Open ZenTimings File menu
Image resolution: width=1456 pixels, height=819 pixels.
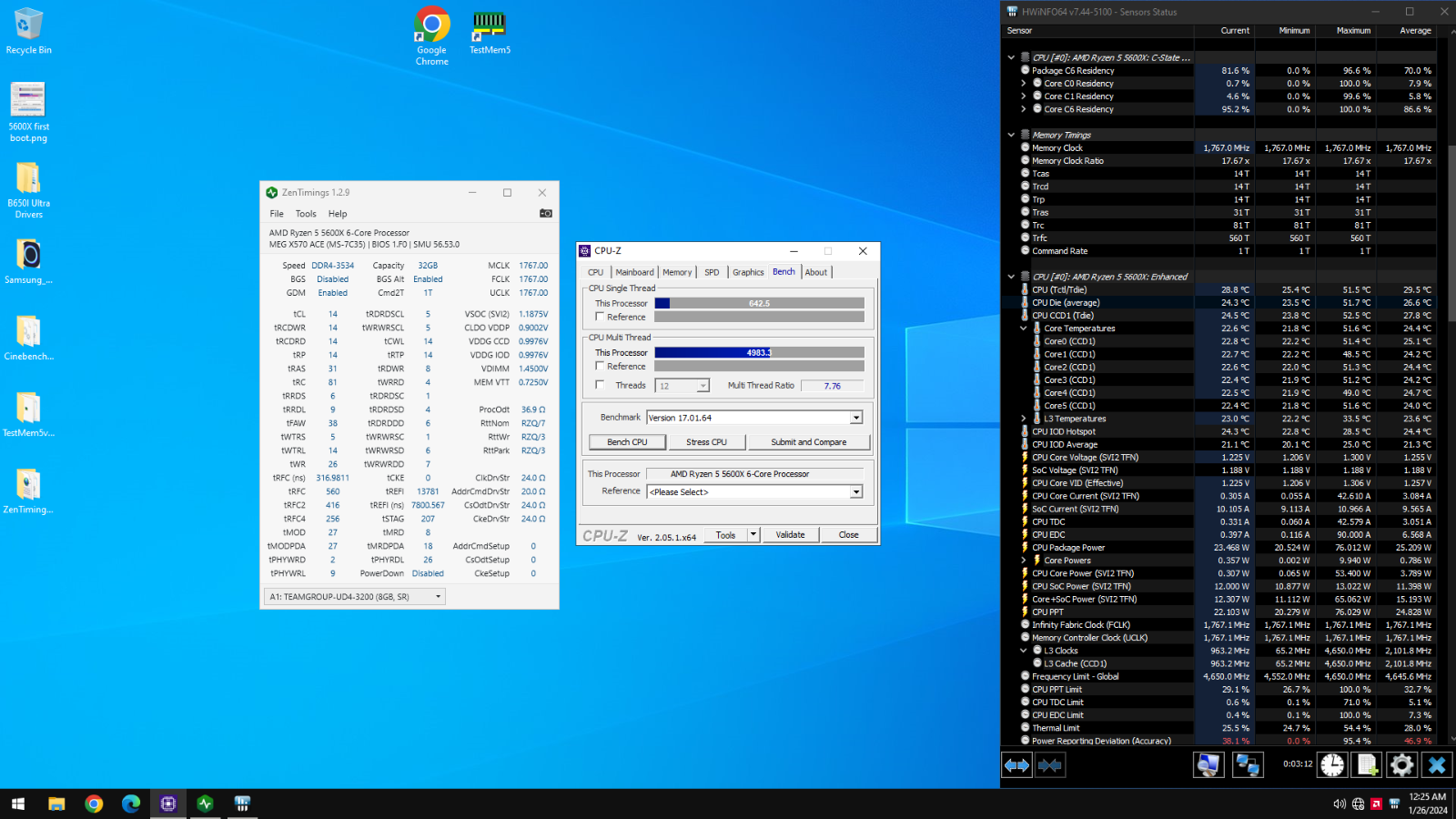tap(277, 214)
